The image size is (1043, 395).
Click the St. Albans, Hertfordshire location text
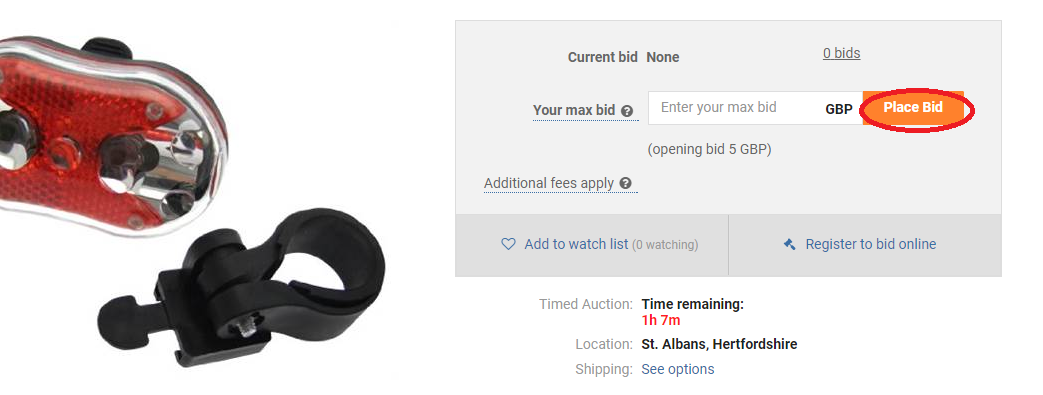[719, 344]
